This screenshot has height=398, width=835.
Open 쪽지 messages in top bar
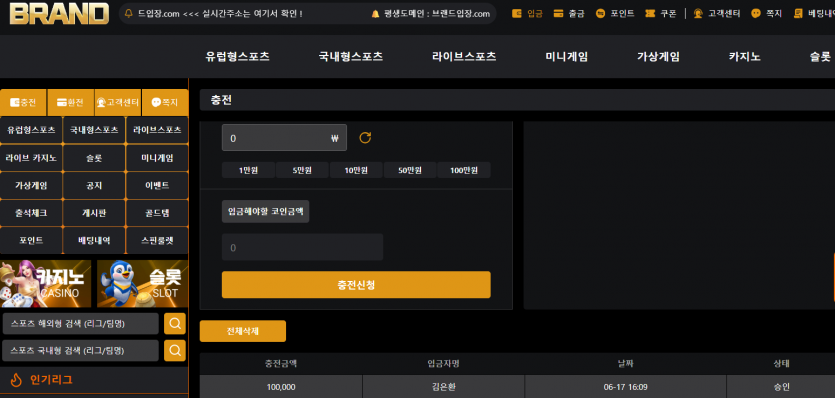click(x=766, y=14)
